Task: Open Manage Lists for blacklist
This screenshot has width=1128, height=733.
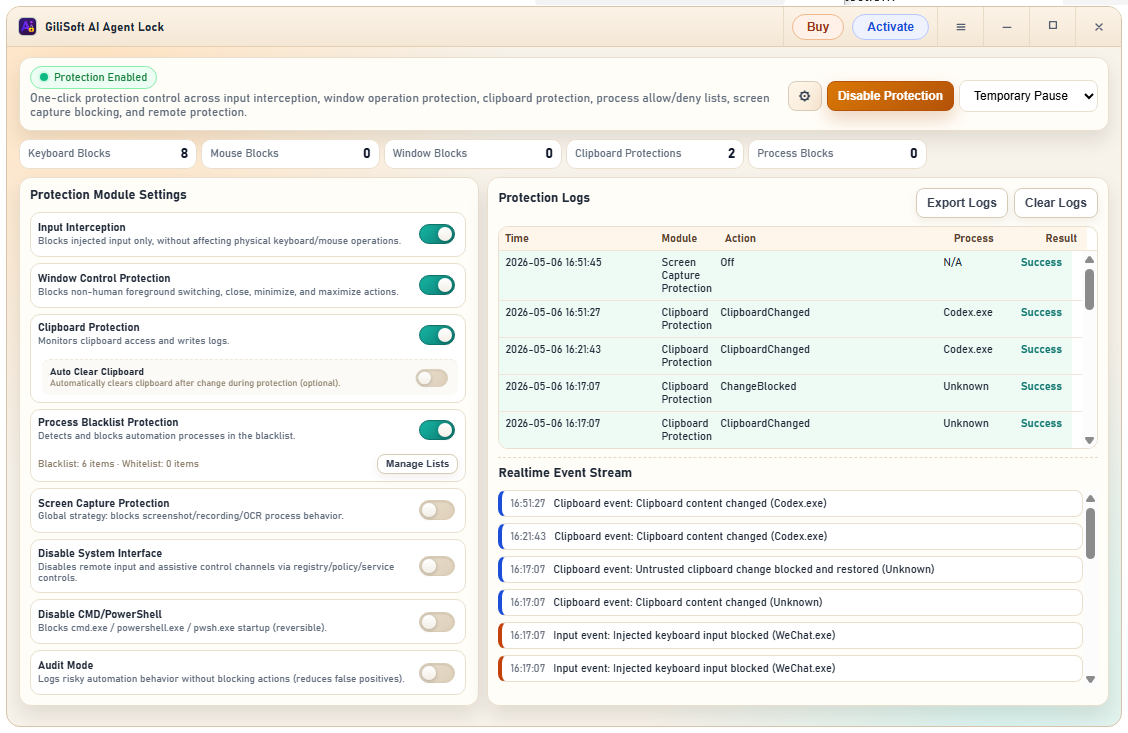Action: [417, 464]
